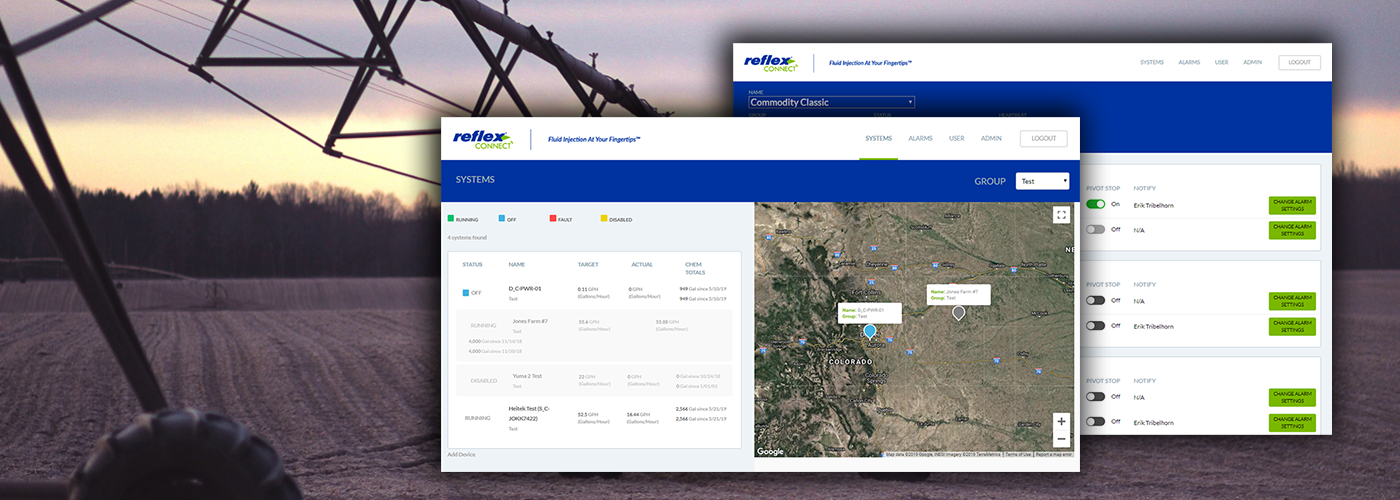The image size is (1400, 500).
Task: Click the blue OFF status square for D_C-PWR-01
Action: [x=466, y=293]
